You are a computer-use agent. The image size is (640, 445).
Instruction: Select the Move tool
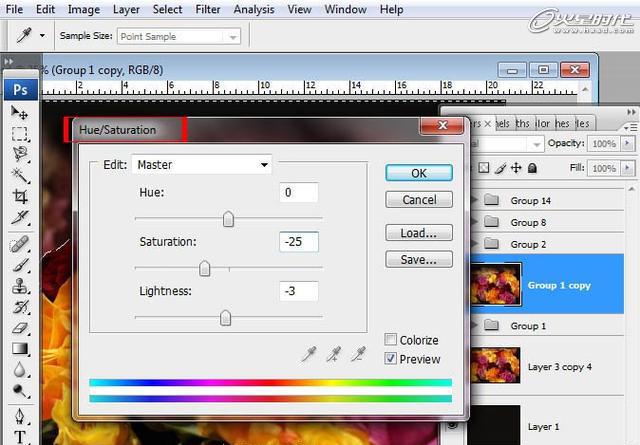pyautogui.click(x=19, y=113)
